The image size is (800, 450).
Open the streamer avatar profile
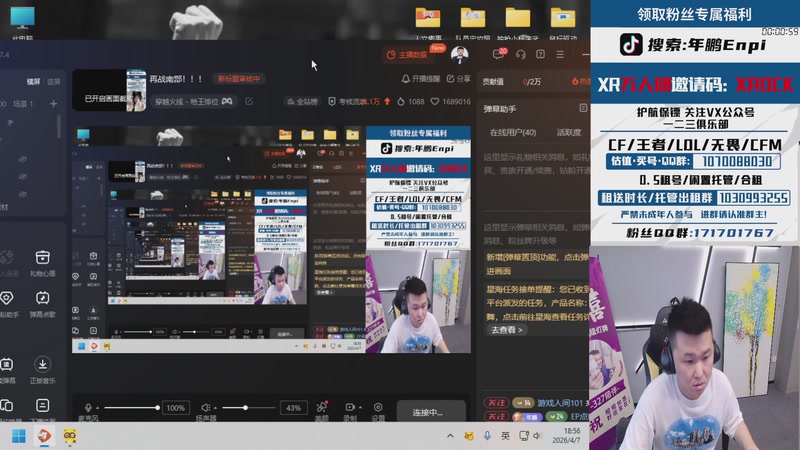(x=459, y=55)
